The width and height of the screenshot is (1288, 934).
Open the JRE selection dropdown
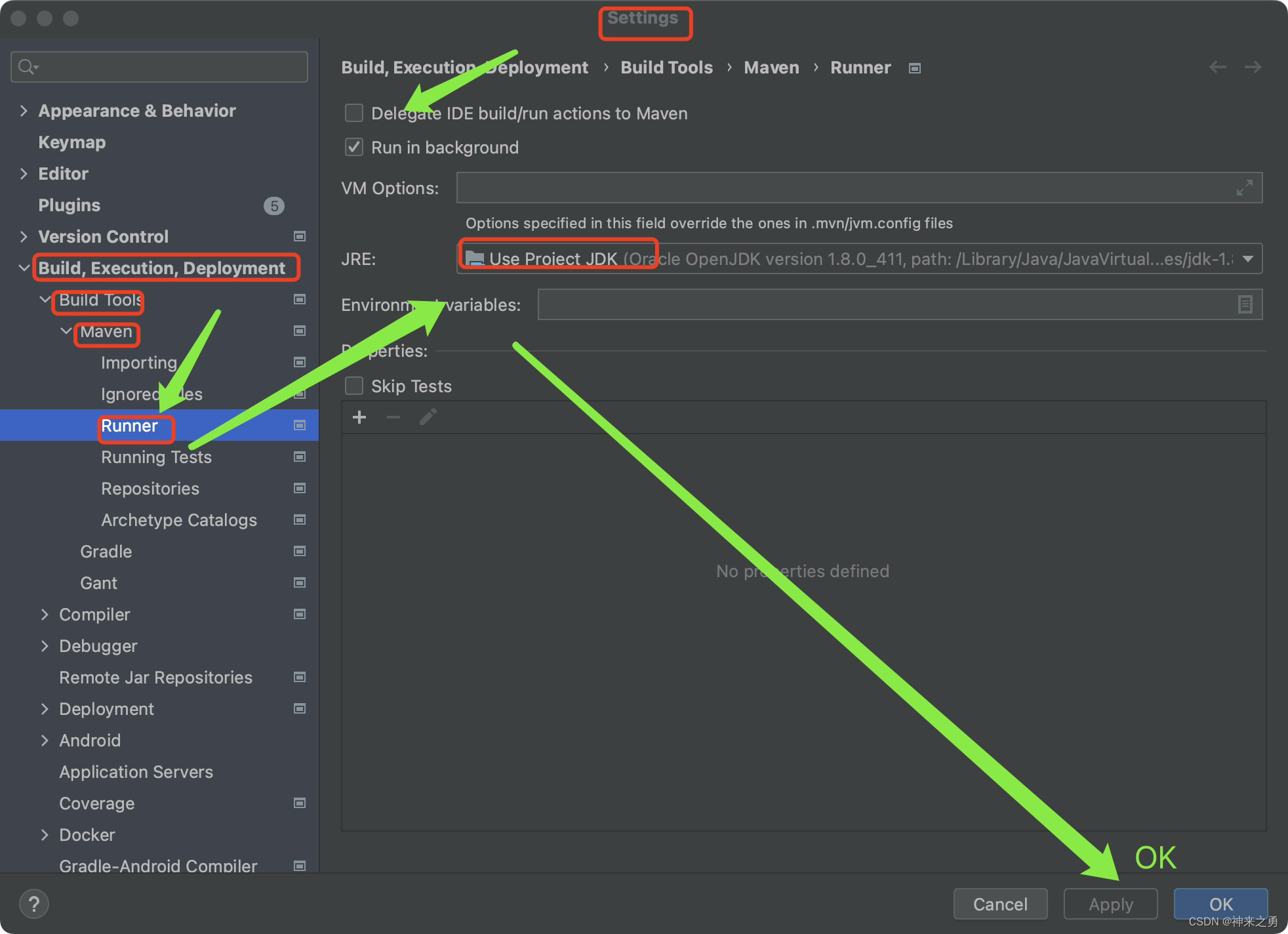[x=1247, y=258]
